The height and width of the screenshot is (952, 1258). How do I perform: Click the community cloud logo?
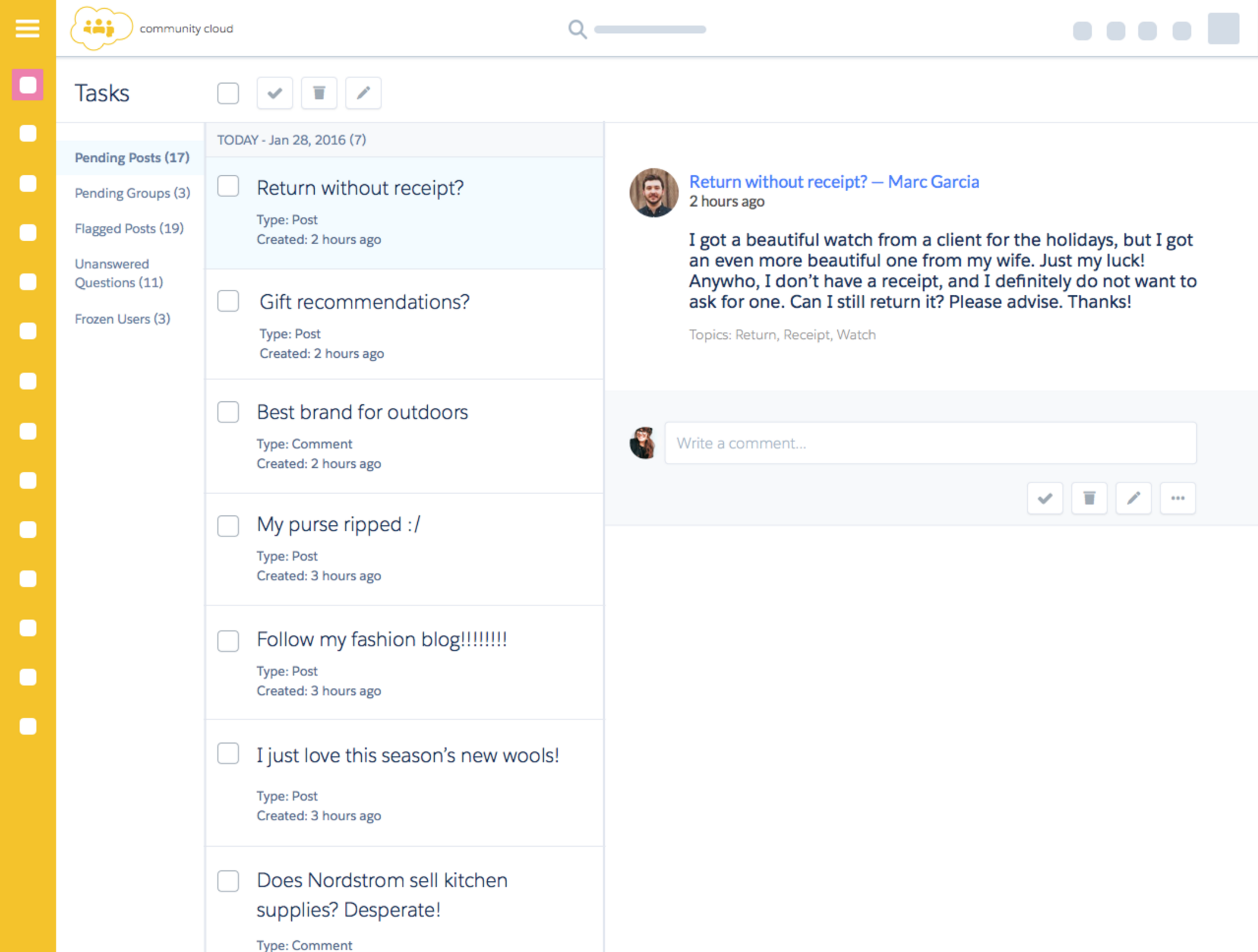101,28
